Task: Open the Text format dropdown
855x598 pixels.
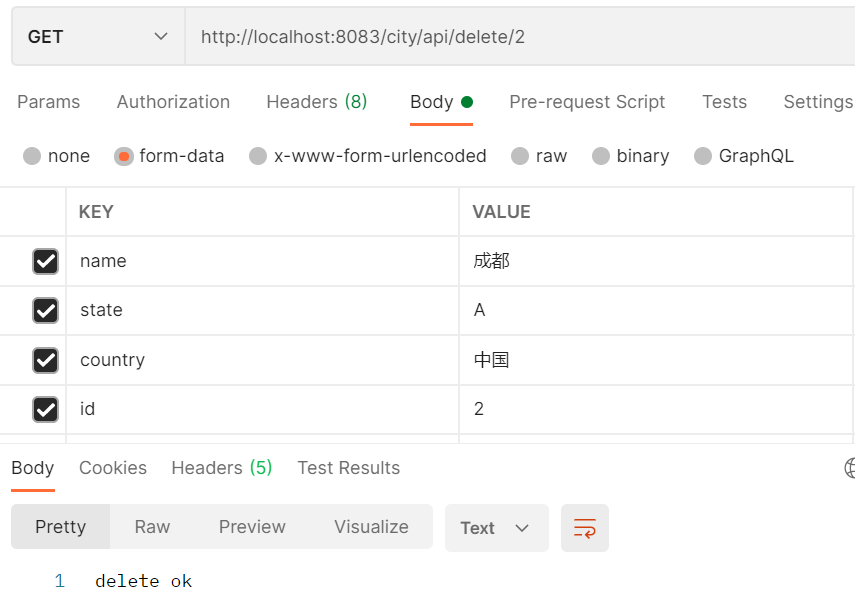Action: (496, 528)
